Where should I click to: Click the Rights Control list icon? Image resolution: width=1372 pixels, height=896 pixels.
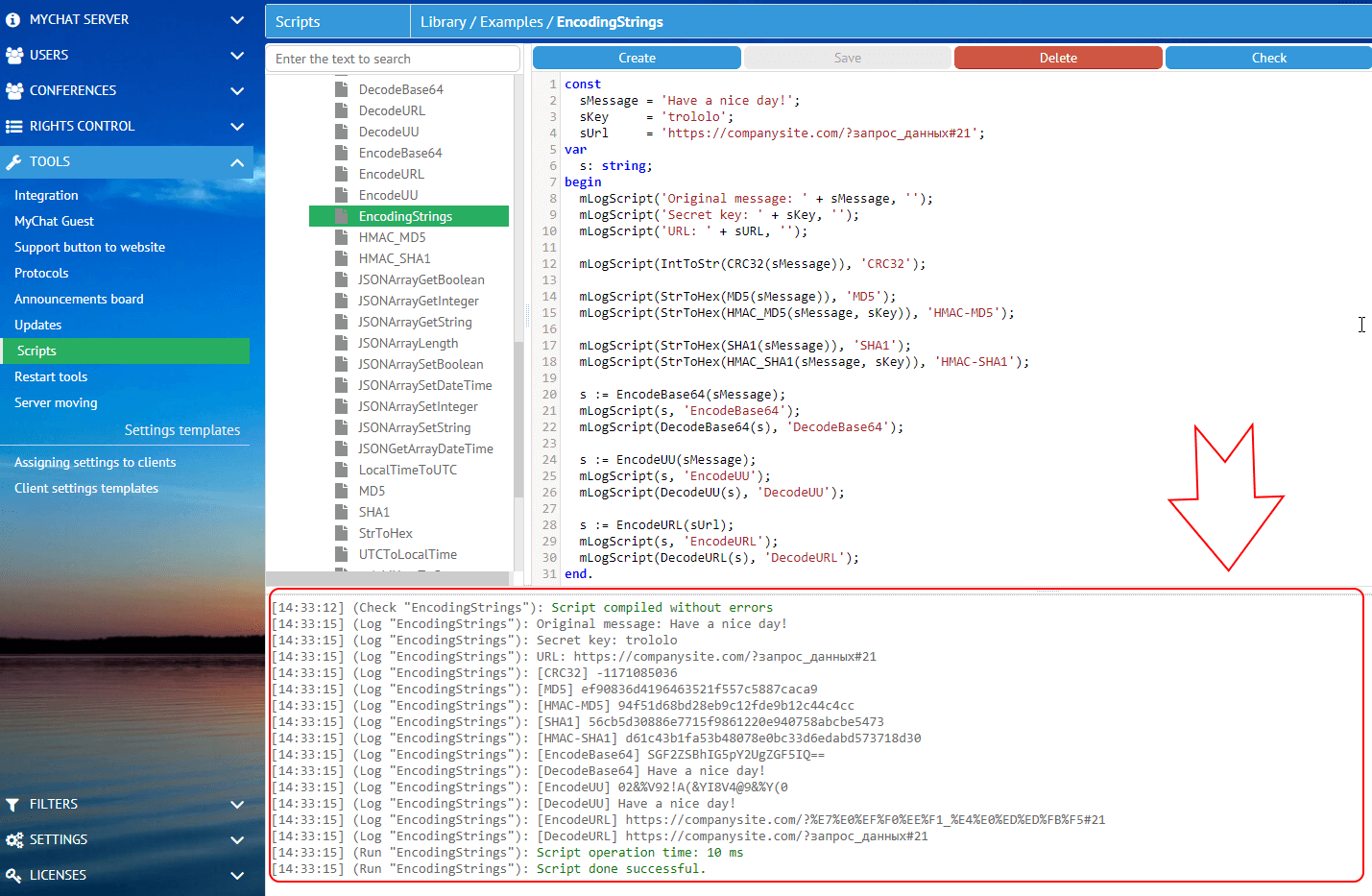click(13, 127)
